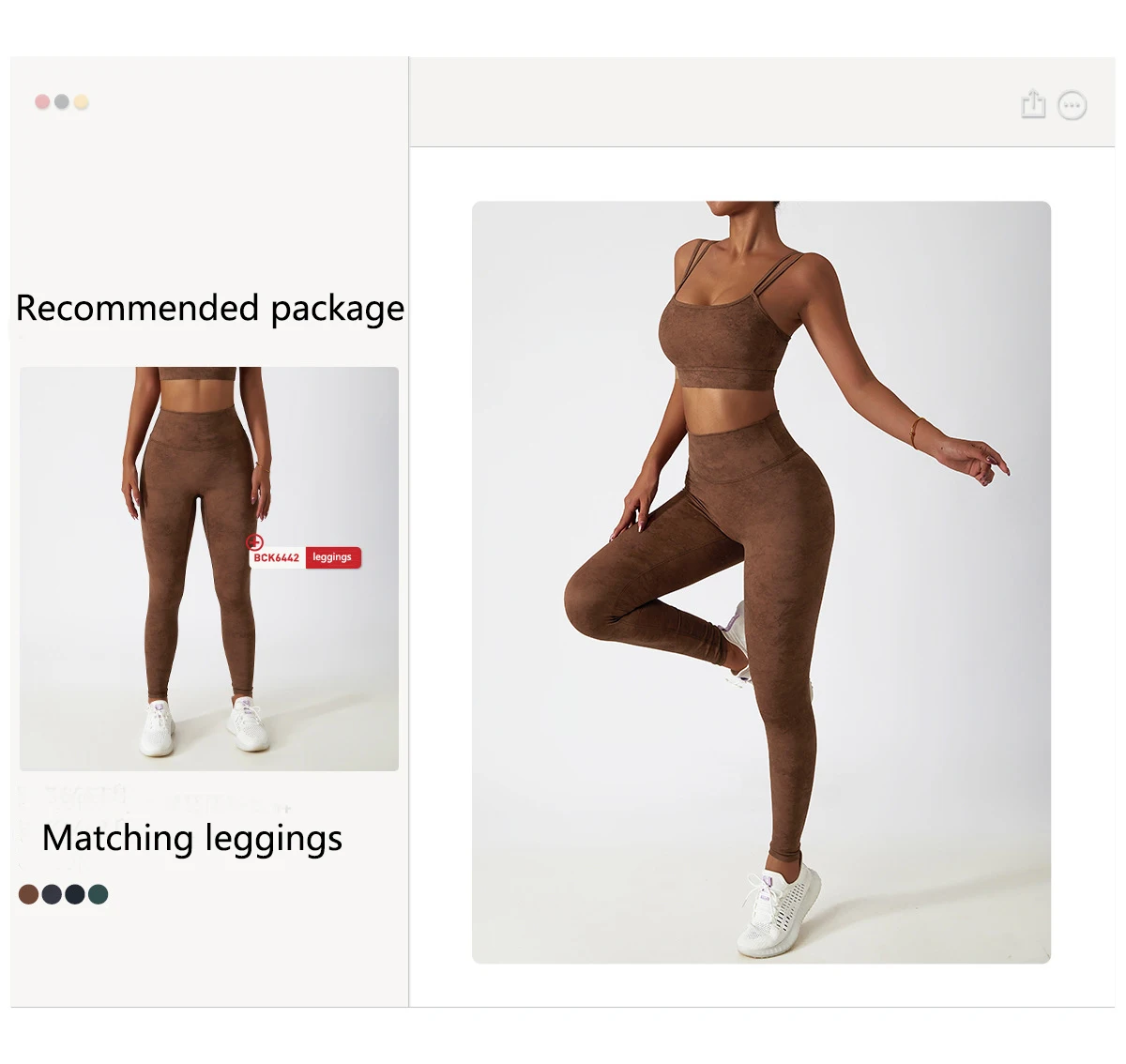Click the gold bracelet on model's wrist
The image size is (1126, 1064).
(914, 433)
